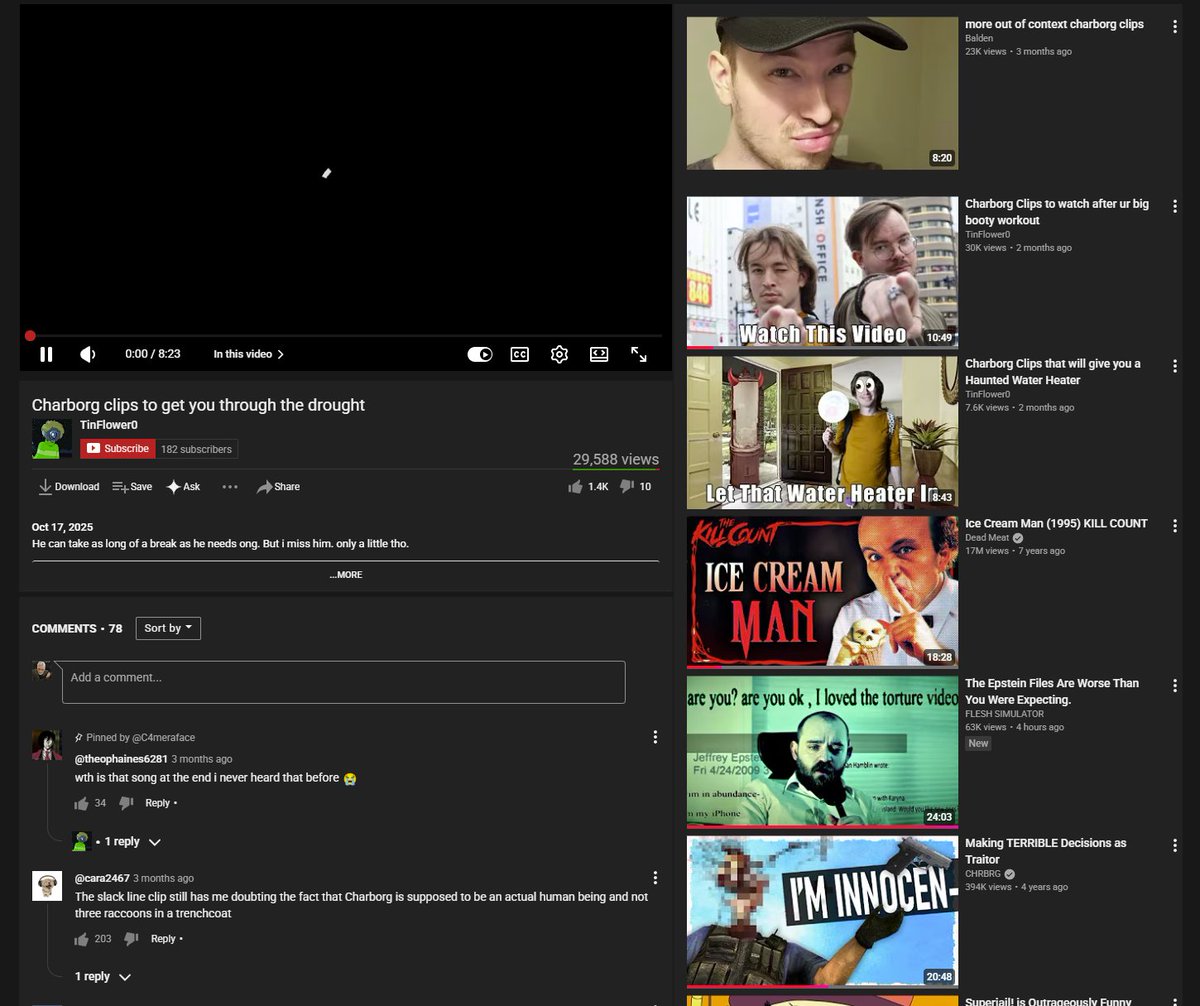Open @cara2467 profile avatar
This screenshot has height=1006, width=1200.
coord(47,885)
